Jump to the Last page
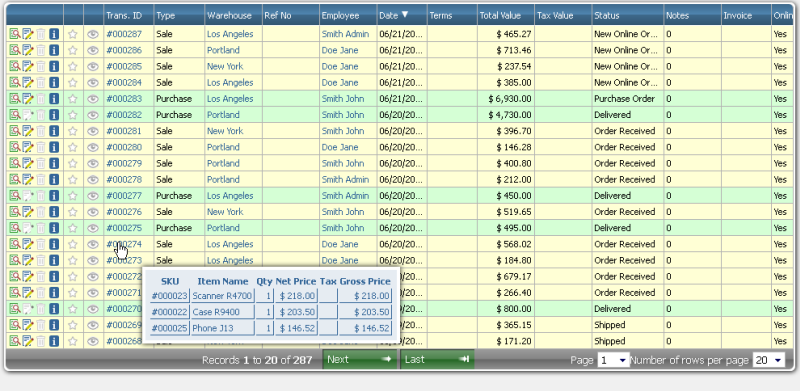This screenshot has height=391, width=800. (x=437, y=359)
